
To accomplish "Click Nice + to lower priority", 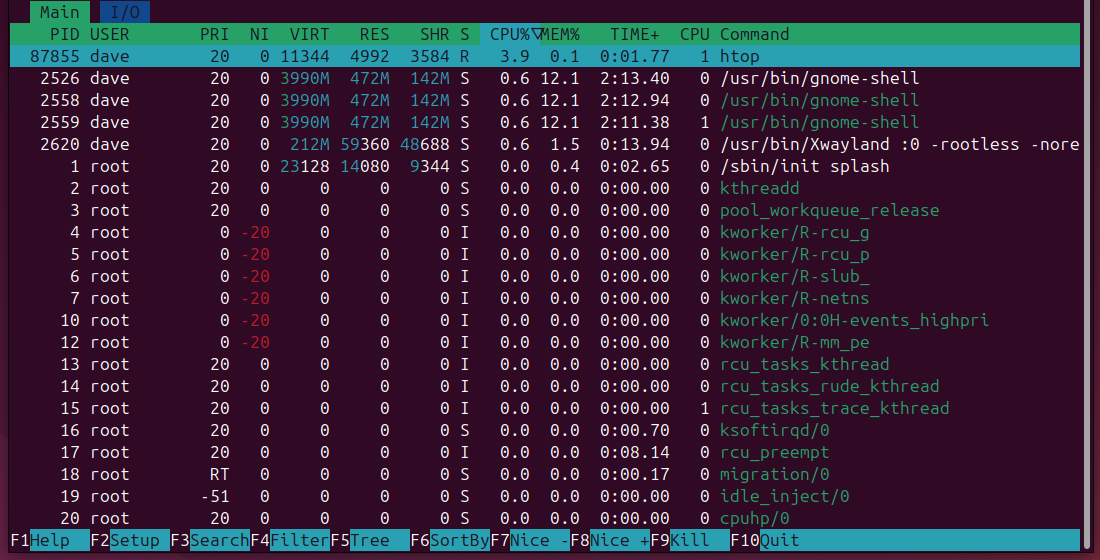I will pos(619,540).
